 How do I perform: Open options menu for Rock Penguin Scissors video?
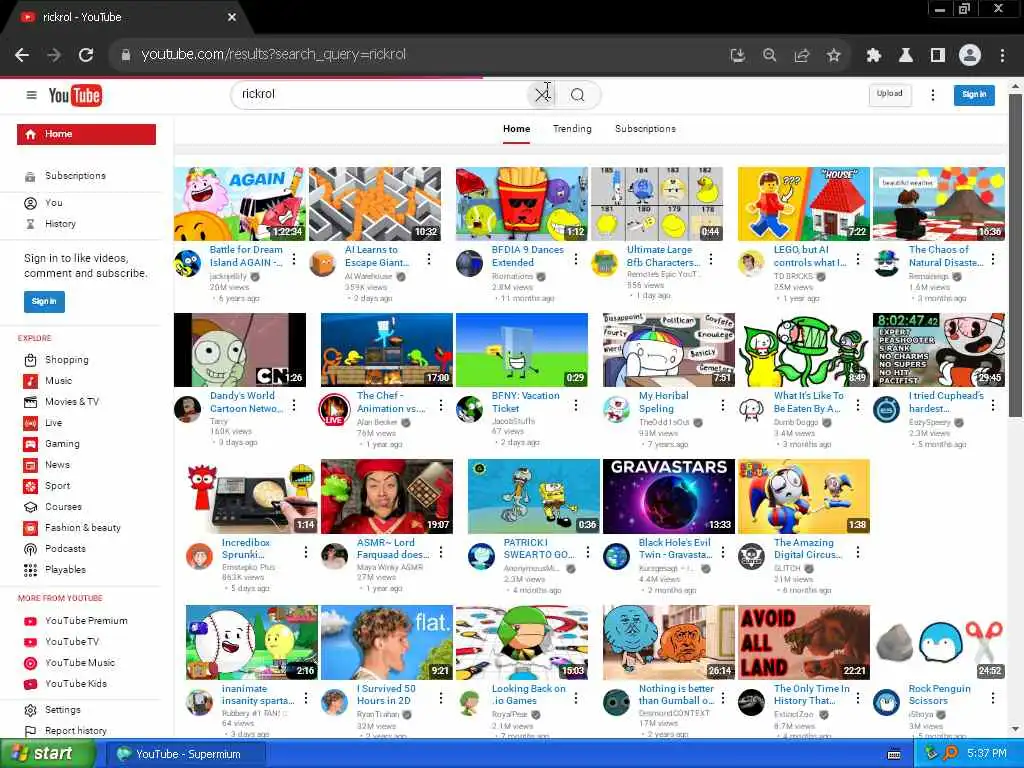(x=993, y=698)
